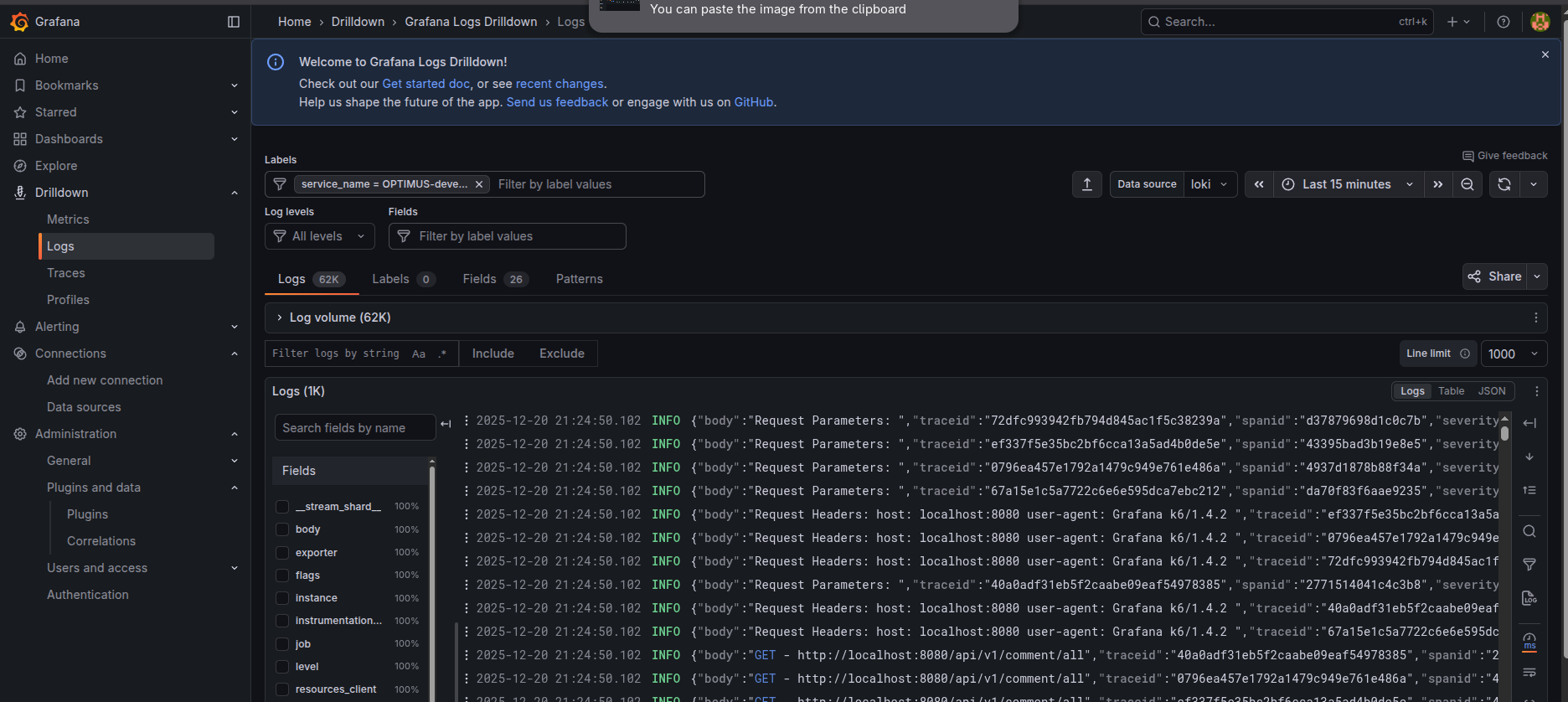Open the help question mark icon
The width and height of the screenshot is (1568, 702).
(x=1504, y=22)
